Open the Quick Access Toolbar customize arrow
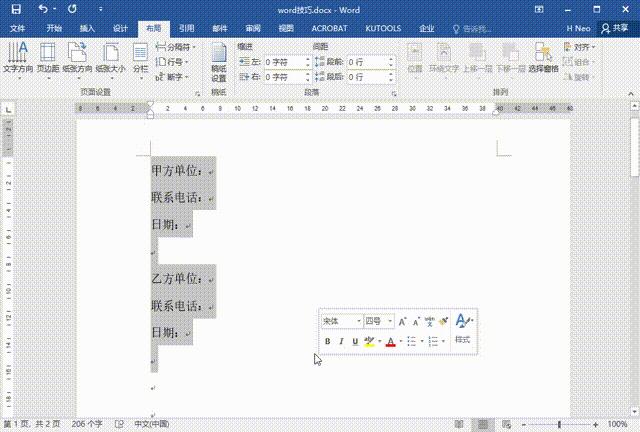The height and width of the screenshot is (432, 640). click(x=100, y=9)
